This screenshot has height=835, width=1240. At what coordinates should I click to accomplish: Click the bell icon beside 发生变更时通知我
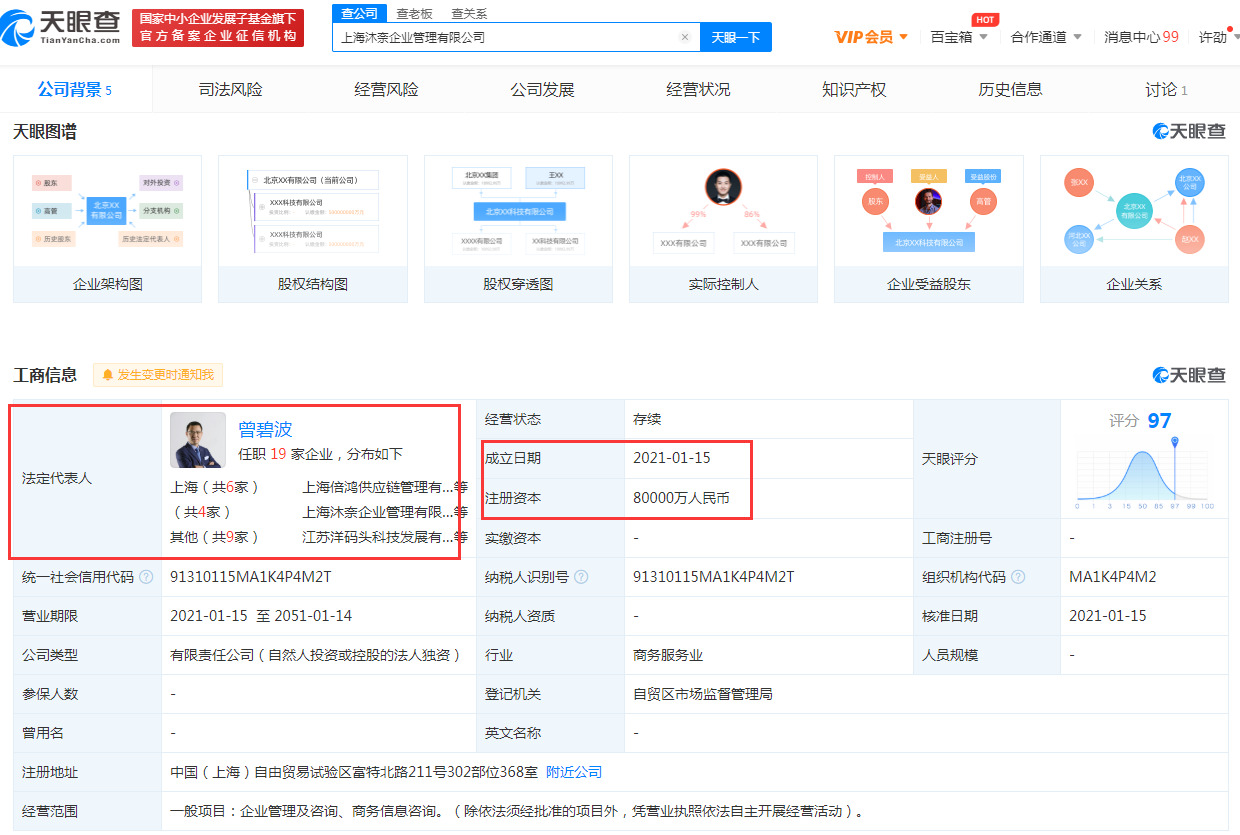click(107, 375)
